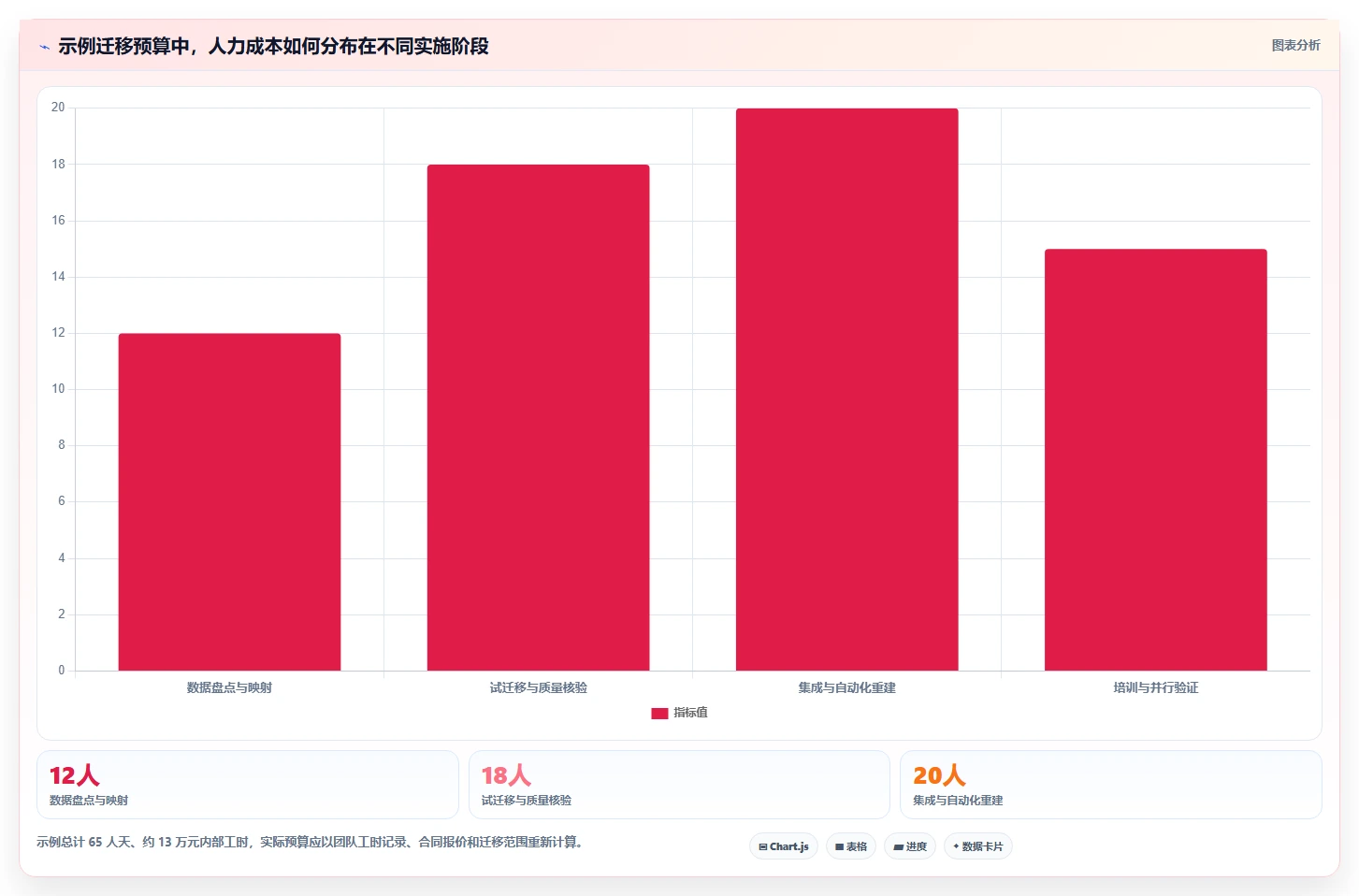Select the 数据卡片 tag chip

pos(978,846)
